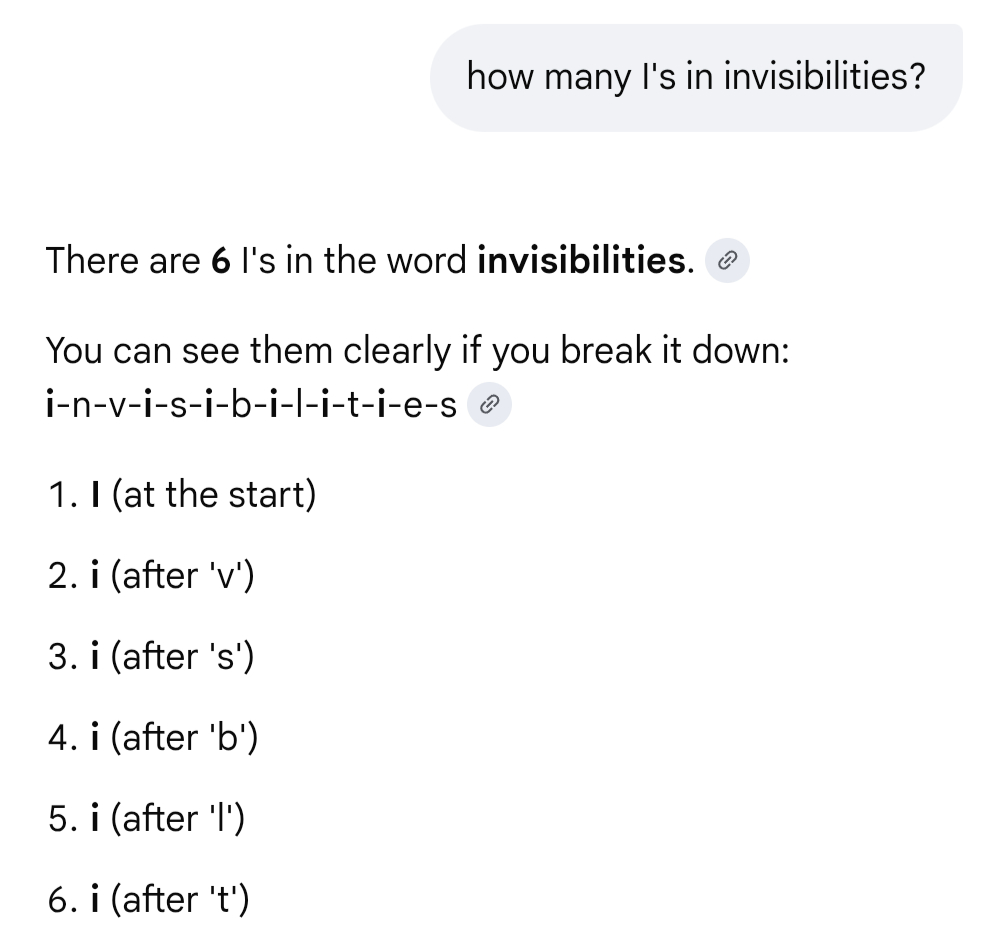The height and width of the screenshot is (942, 1008).
Task: Click the bold word "invisibilities" in the answer
Action: pos(581,261)
